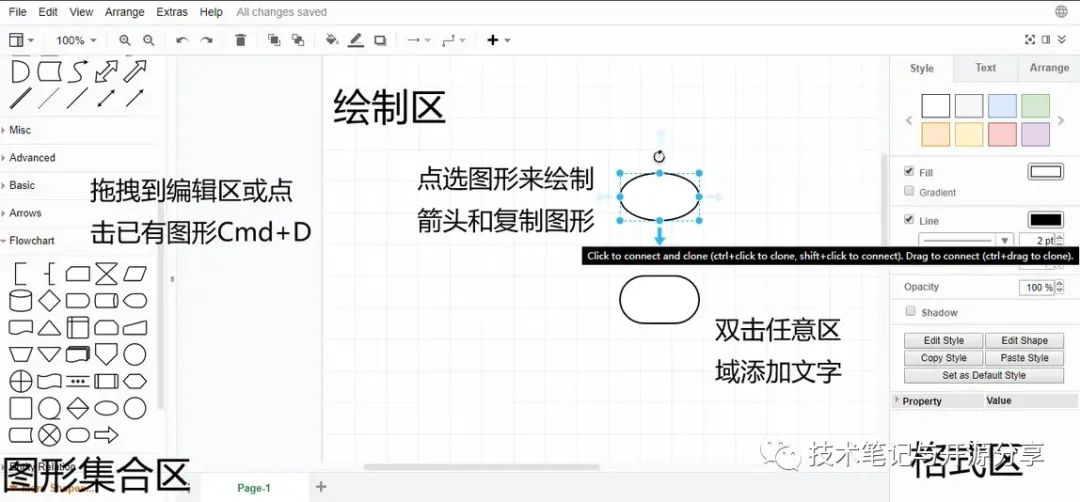Toggle fullscreen icon in top right

[1030, 40]
